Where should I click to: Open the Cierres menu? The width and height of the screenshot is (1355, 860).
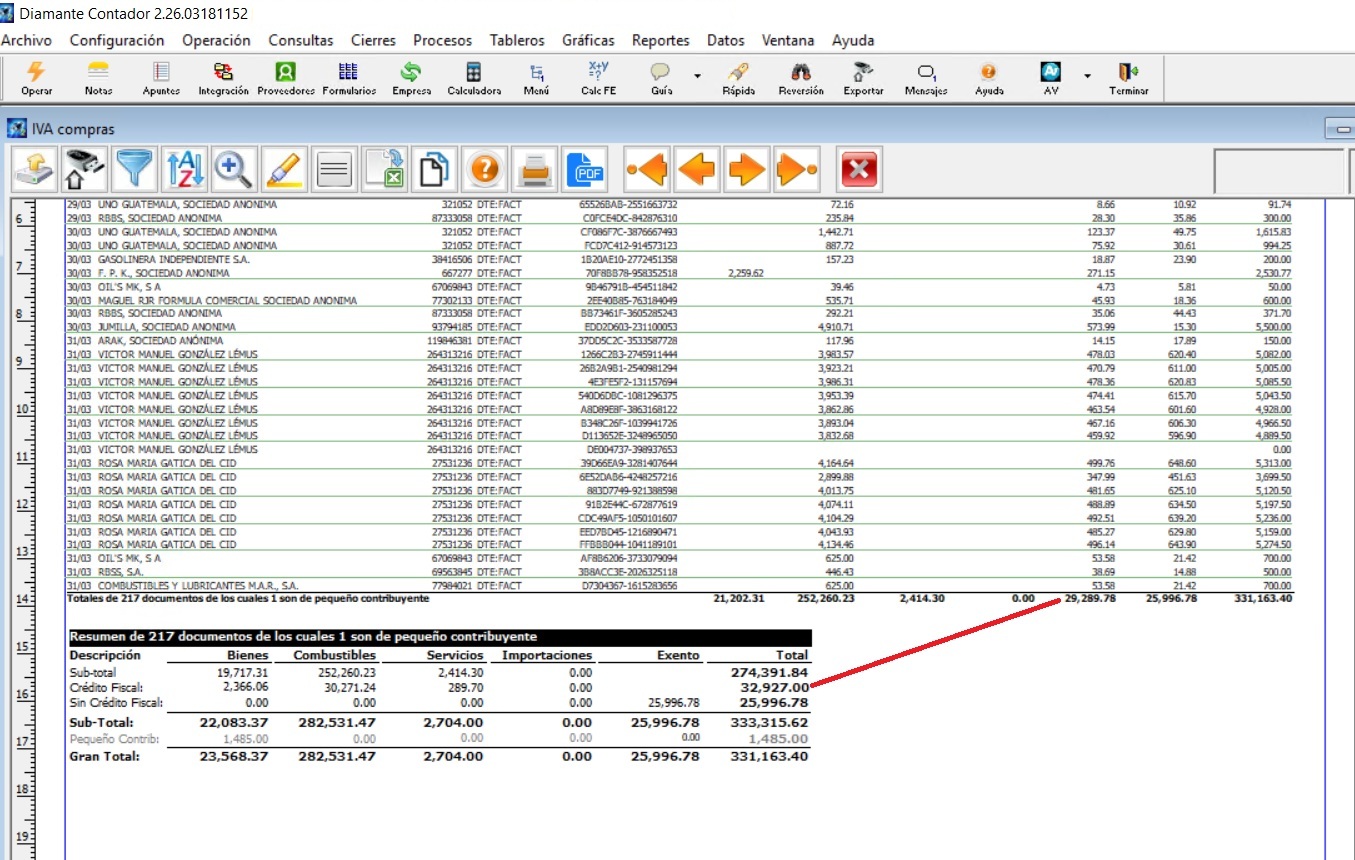(373, 41)
